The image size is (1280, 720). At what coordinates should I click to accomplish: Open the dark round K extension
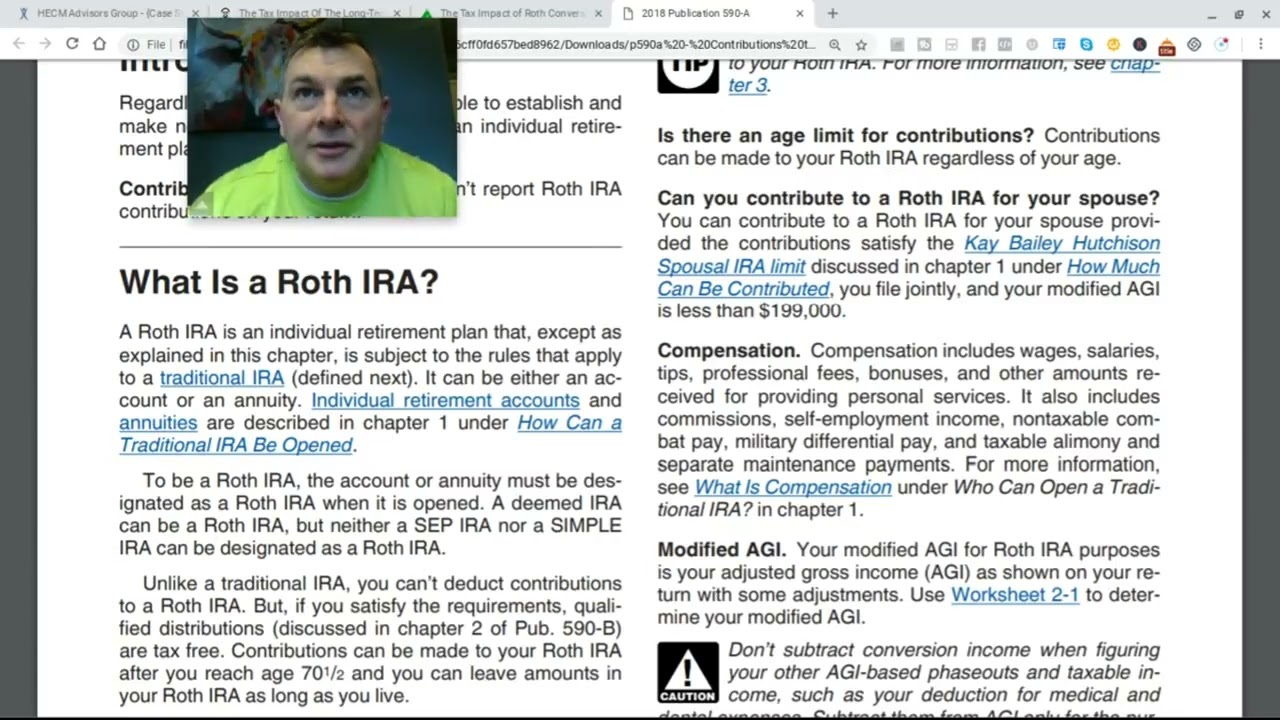click(1140, 45)
